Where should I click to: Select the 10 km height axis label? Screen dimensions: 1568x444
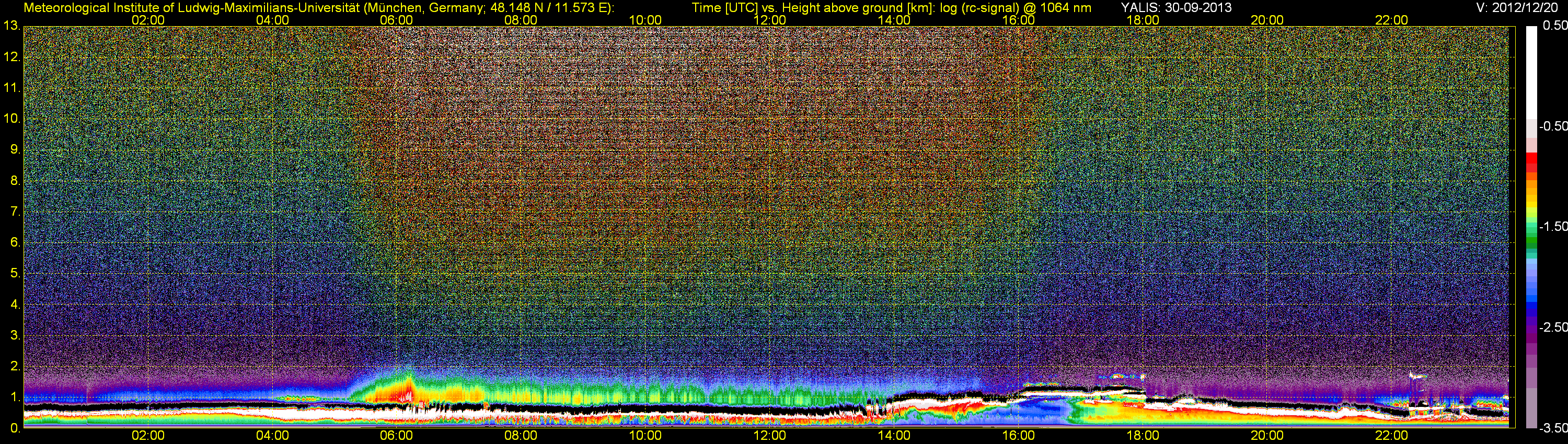coord(12,119)
